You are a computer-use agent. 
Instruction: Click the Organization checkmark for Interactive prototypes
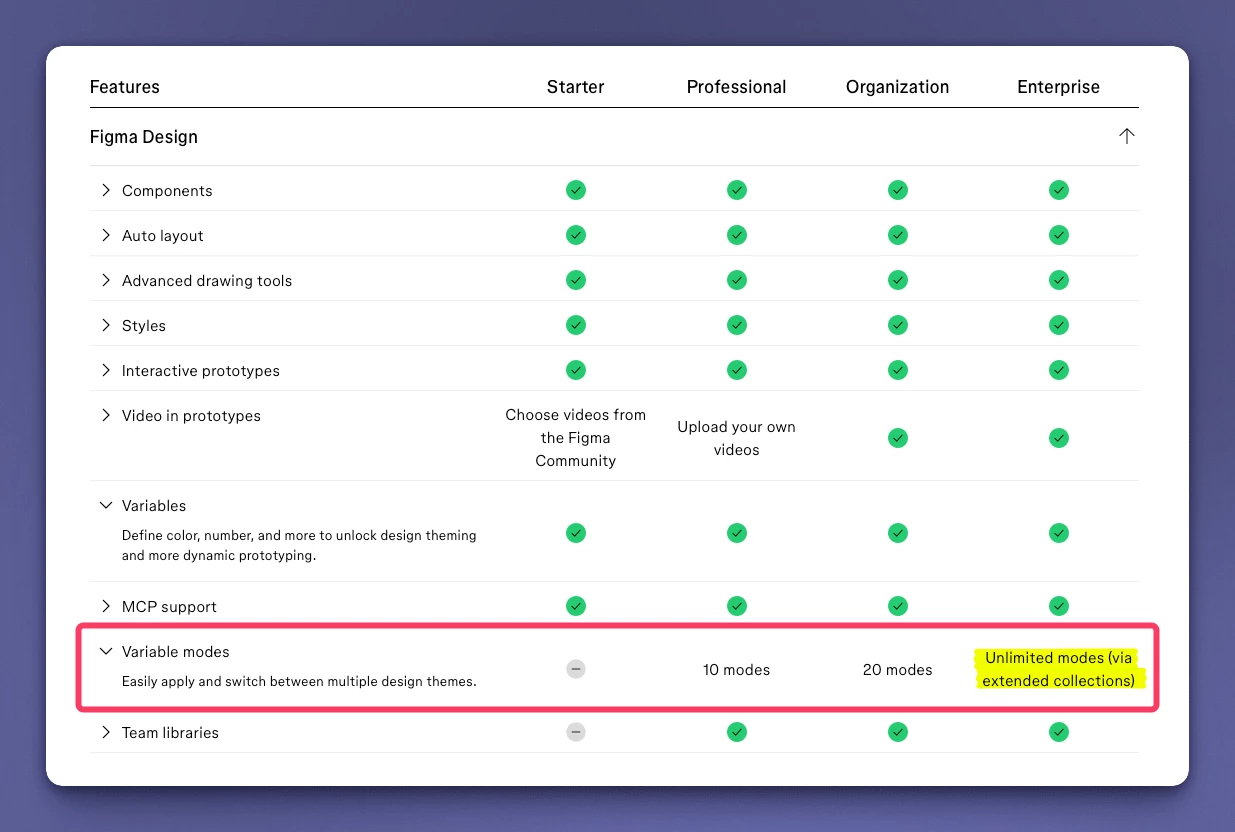[898, 370]
